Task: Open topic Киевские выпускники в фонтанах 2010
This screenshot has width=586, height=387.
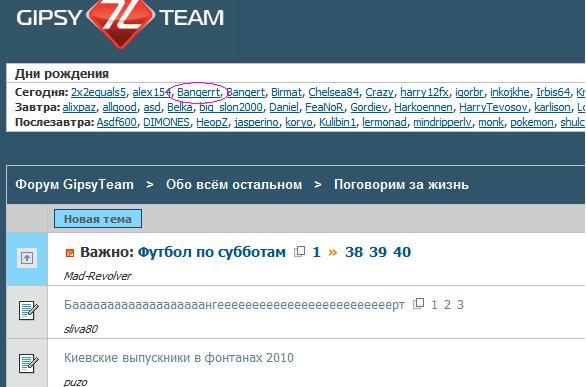Action: [179, 358]
